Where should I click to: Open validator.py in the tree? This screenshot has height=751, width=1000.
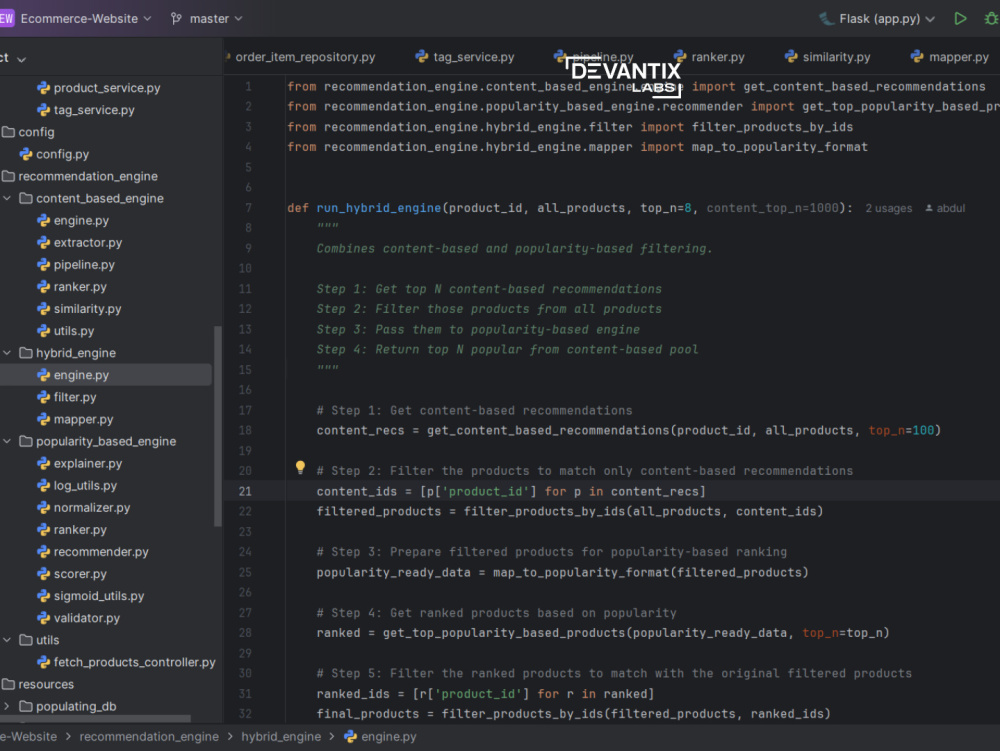pyautogui.click(x=87, y=618)
